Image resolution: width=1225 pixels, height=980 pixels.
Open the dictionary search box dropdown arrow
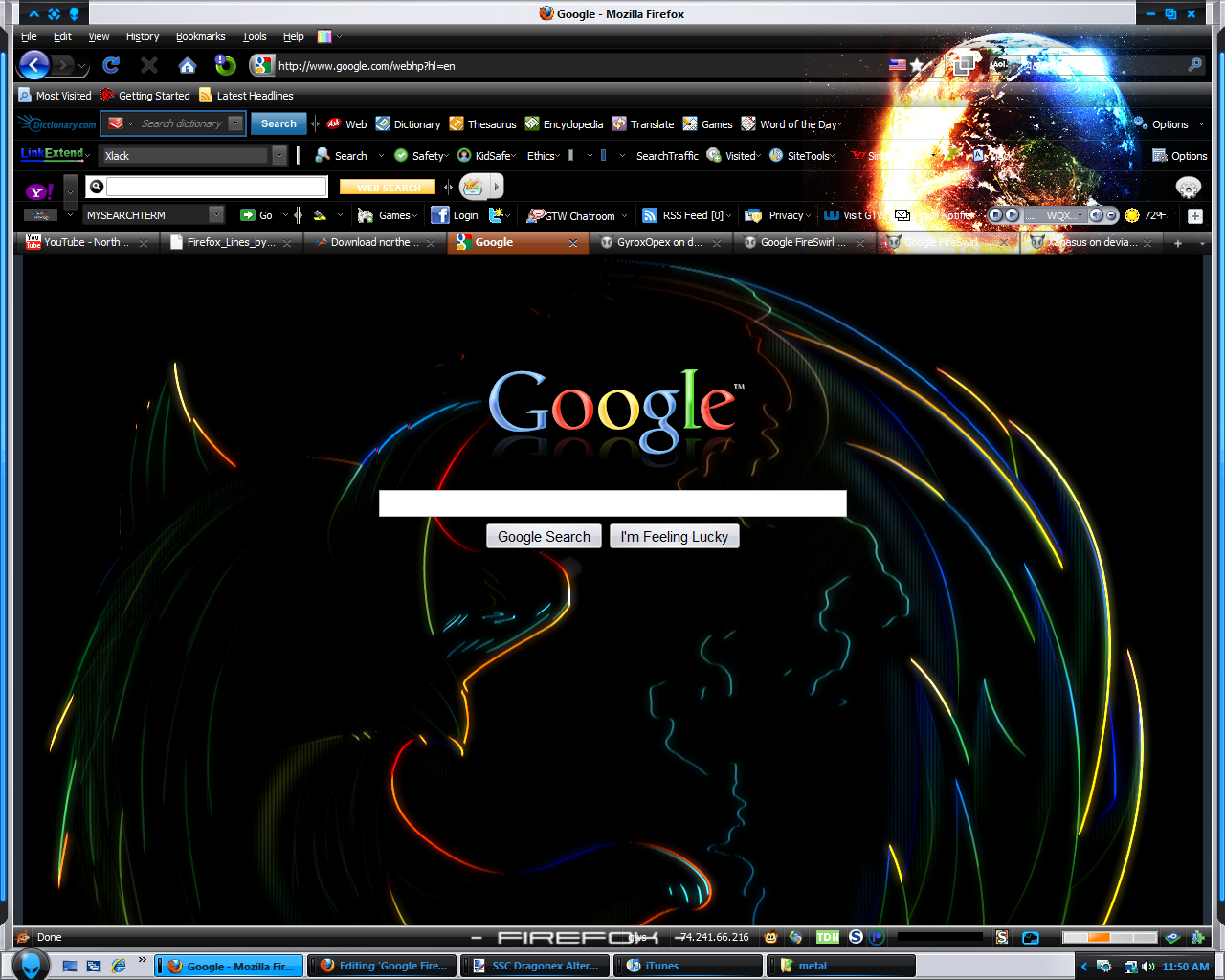coord(235,123)
